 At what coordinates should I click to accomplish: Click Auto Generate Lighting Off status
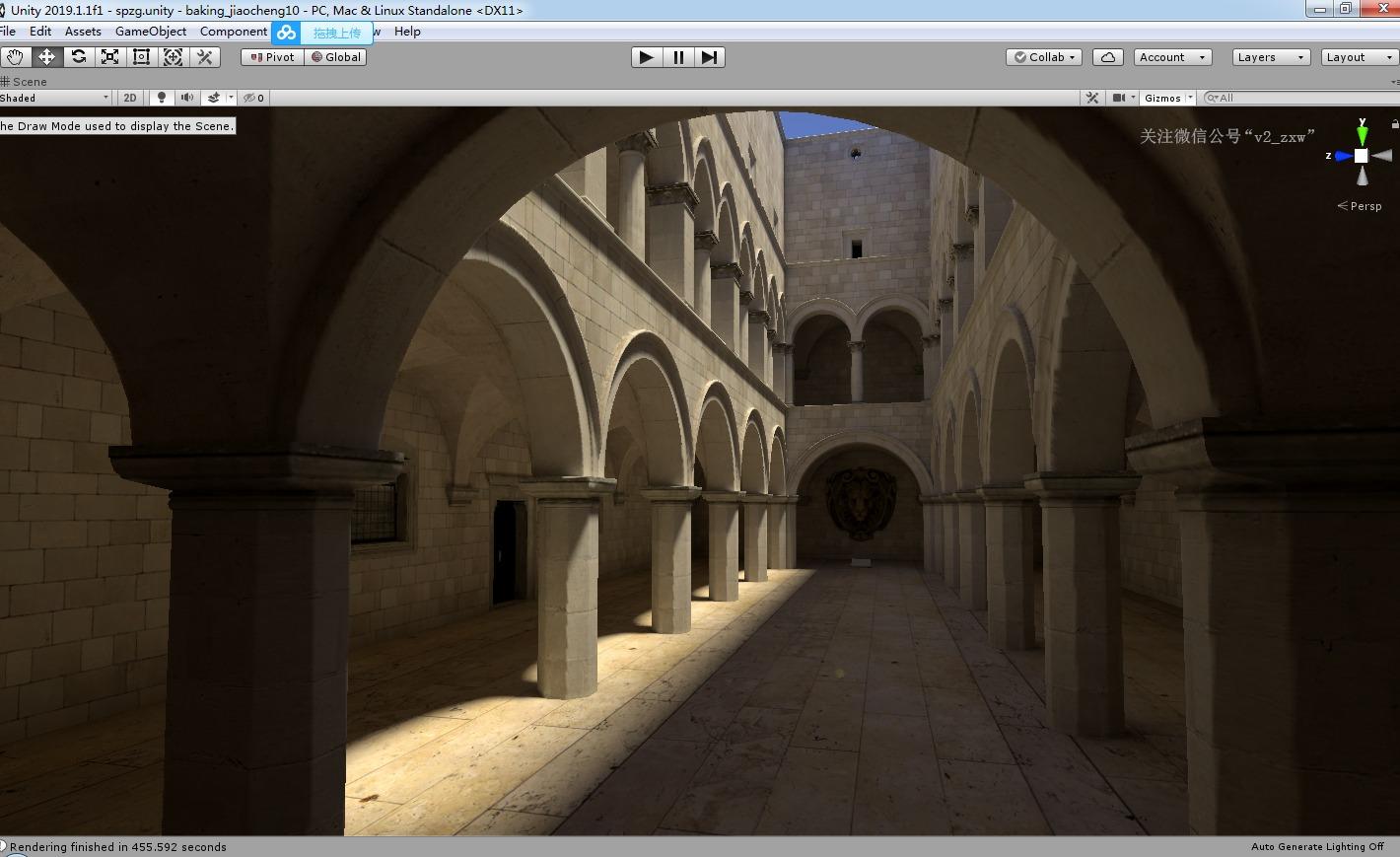[x=1317, y=847]
